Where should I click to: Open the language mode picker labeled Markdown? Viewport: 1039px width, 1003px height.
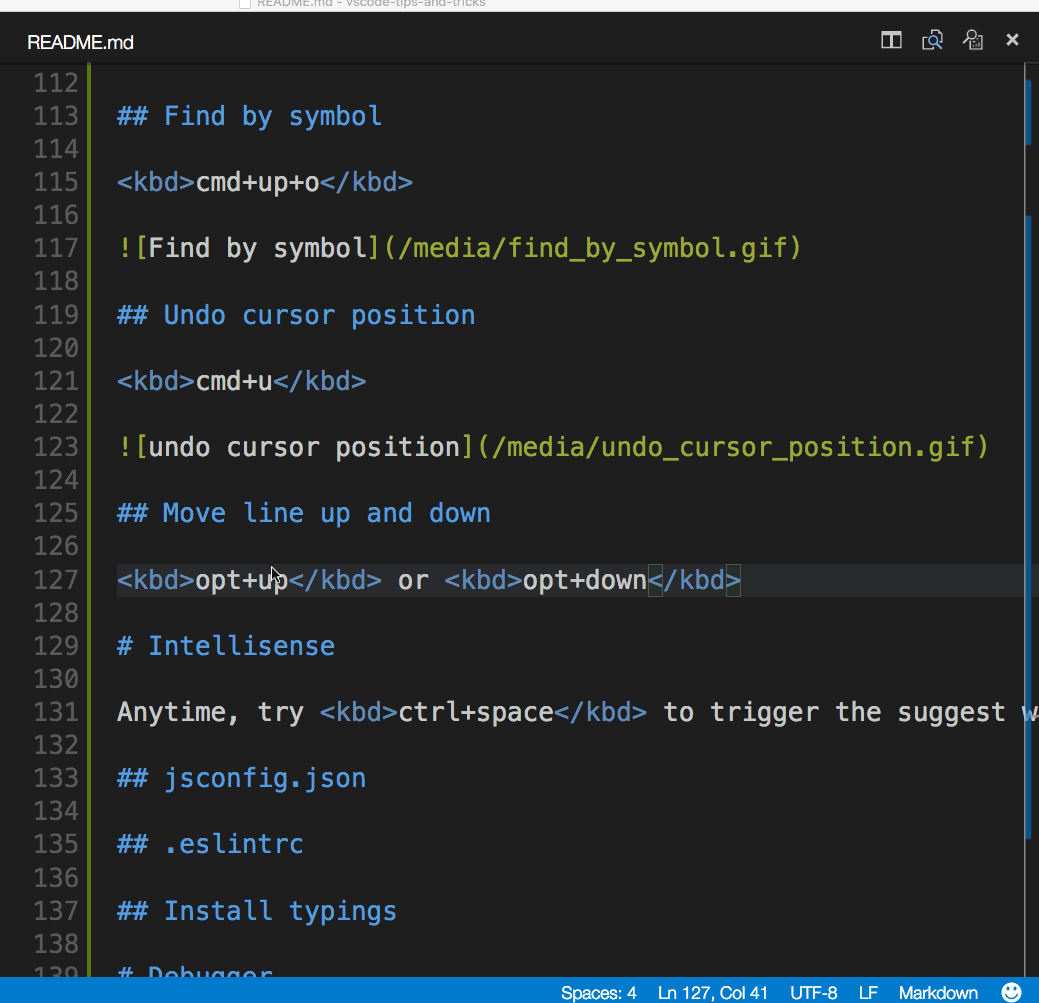pyautogui.click(x=937, y=993)
